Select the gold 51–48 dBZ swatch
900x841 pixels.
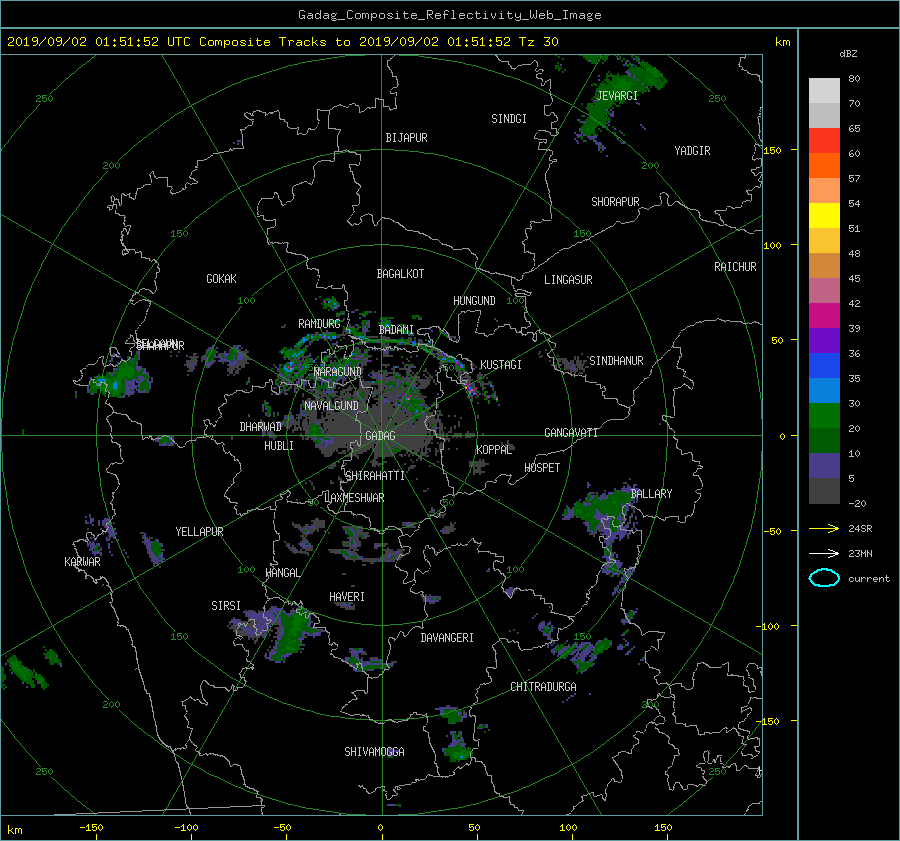pos(824,241)
